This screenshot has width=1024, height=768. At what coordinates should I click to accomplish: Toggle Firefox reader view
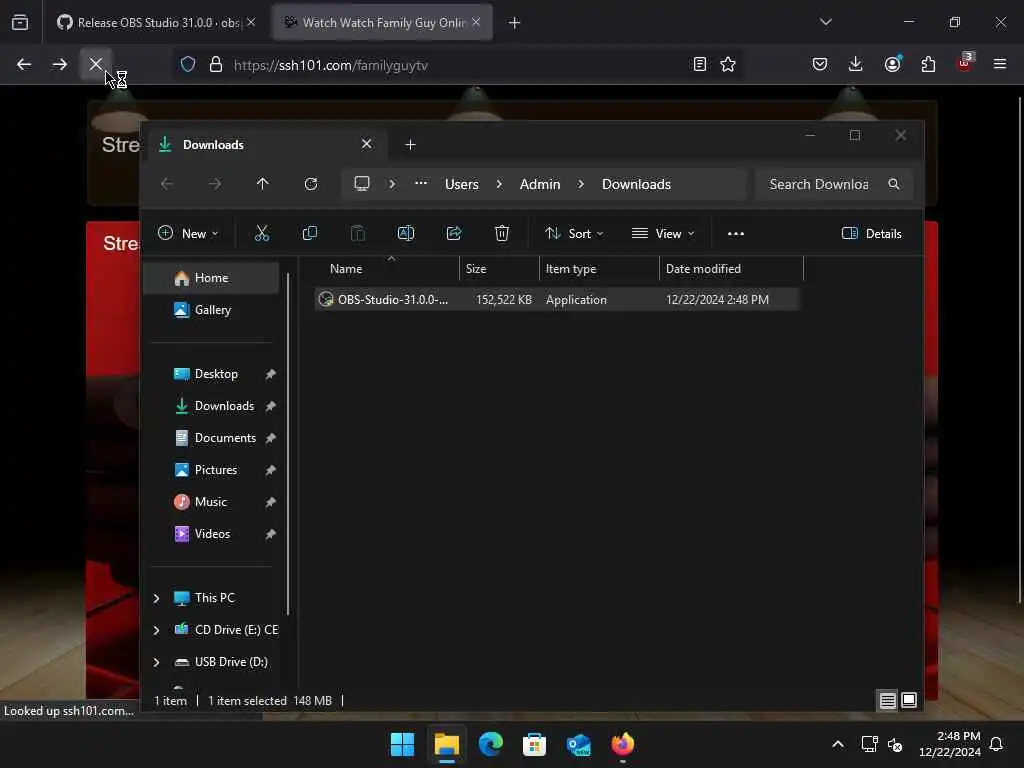tap(699, 64)
